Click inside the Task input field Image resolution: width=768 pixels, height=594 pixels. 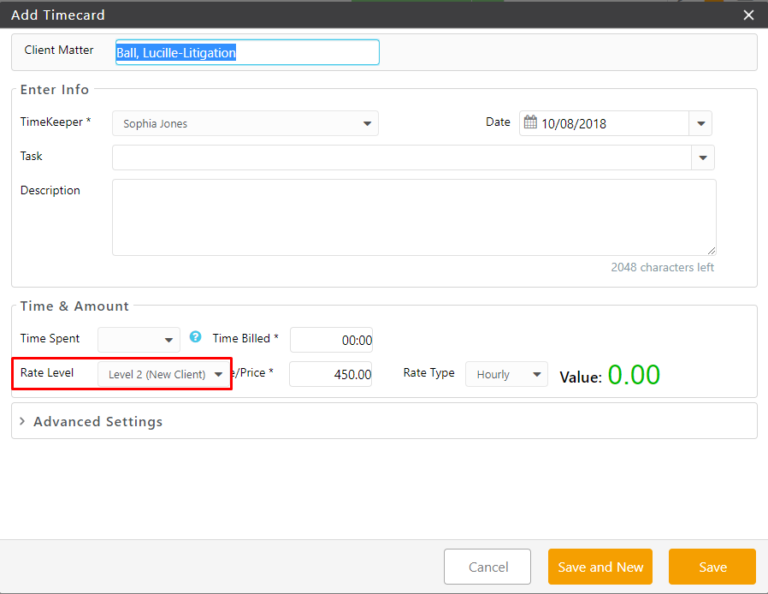point(400,158)
